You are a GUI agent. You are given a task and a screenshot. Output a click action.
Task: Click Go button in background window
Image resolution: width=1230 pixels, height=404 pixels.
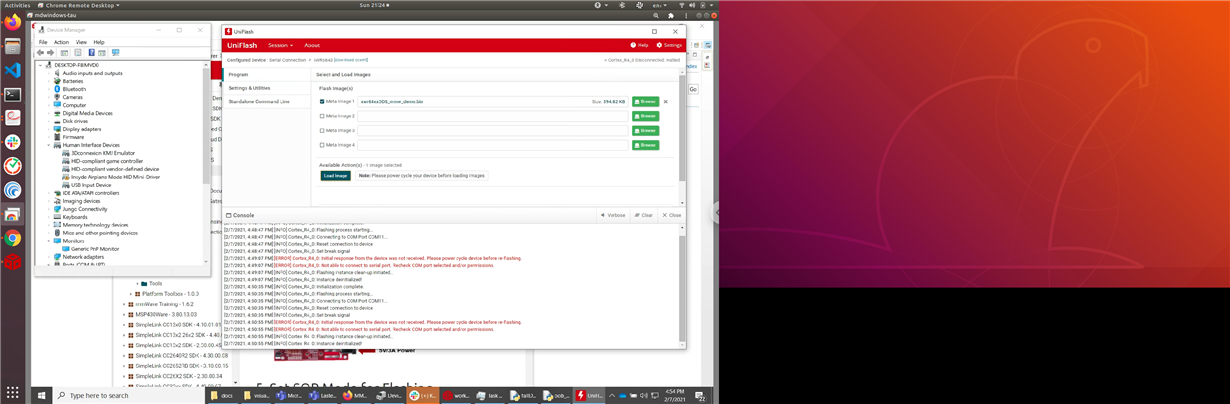tap(692, 89)
